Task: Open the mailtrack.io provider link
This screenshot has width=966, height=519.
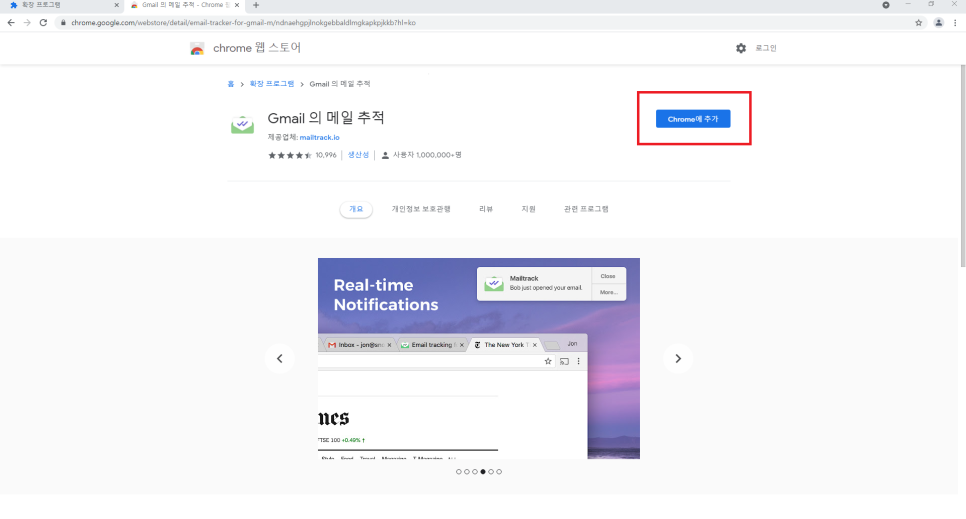Action: coord(319,137)
